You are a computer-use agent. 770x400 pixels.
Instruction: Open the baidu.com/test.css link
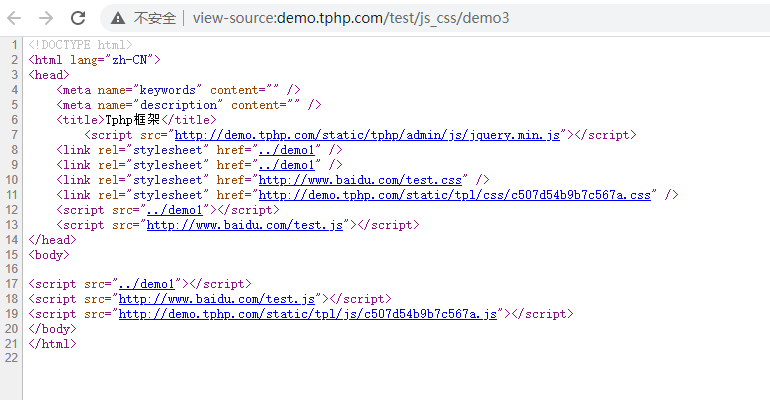[360, 180]
